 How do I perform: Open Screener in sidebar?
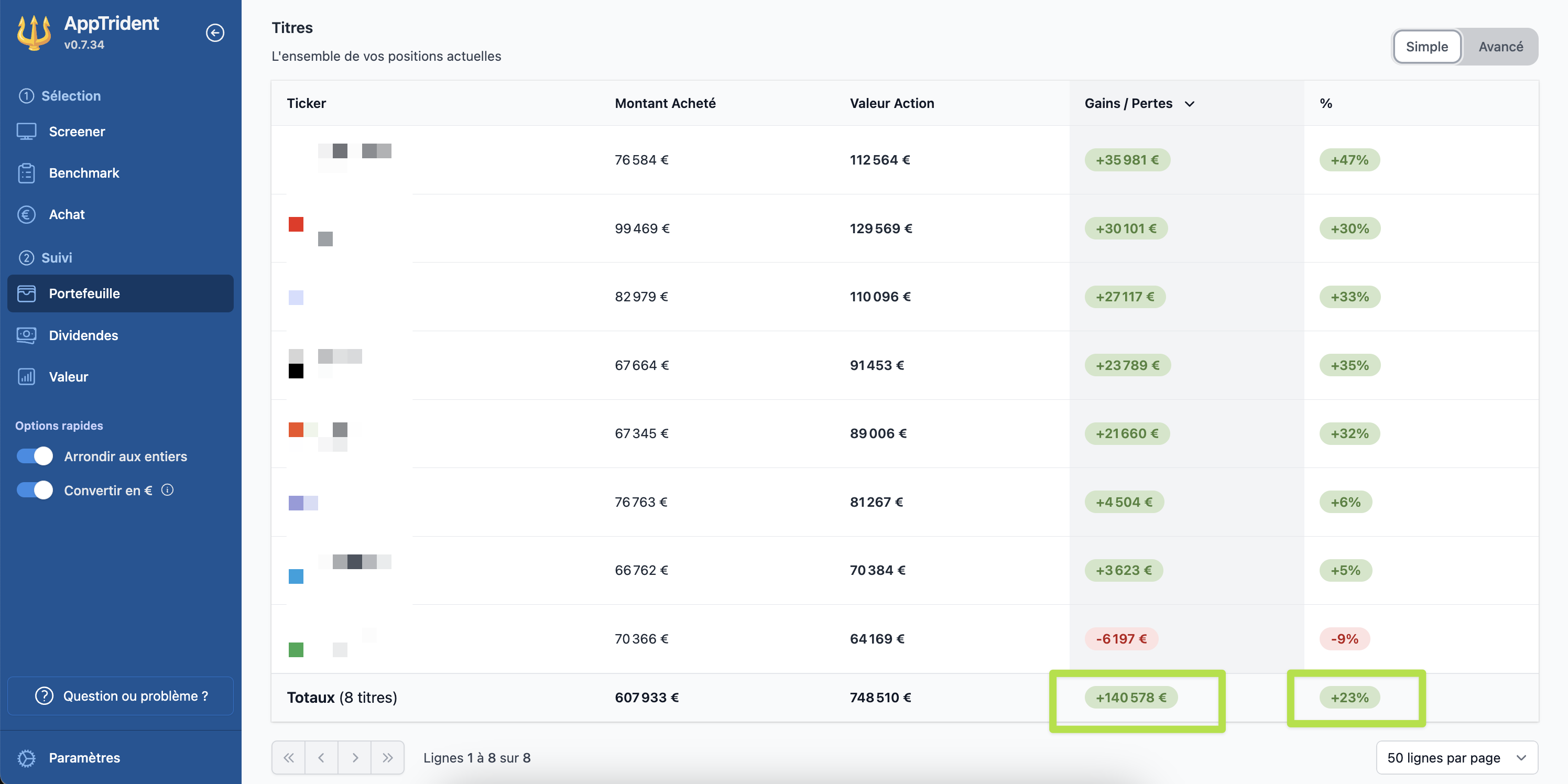pyautogui.click(x=121, y=132)
